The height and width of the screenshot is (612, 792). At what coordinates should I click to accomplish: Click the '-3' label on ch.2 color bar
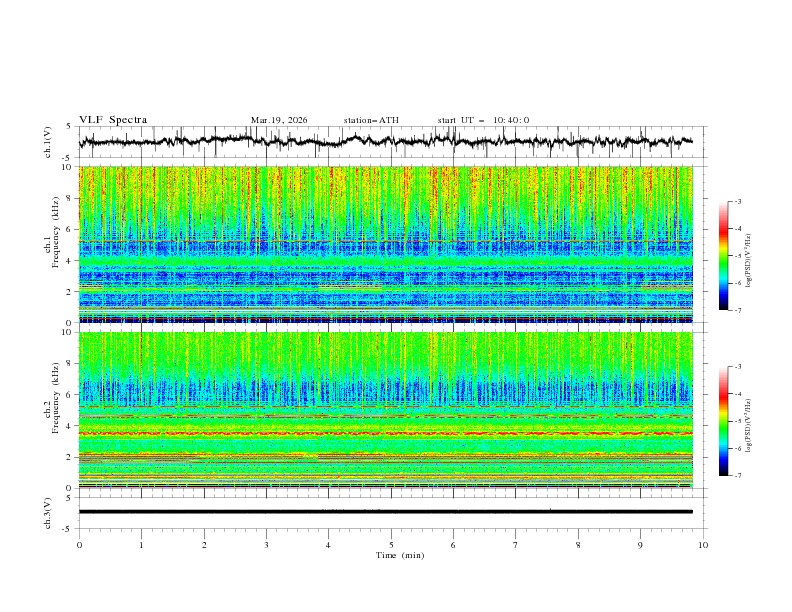click(738, 367)
